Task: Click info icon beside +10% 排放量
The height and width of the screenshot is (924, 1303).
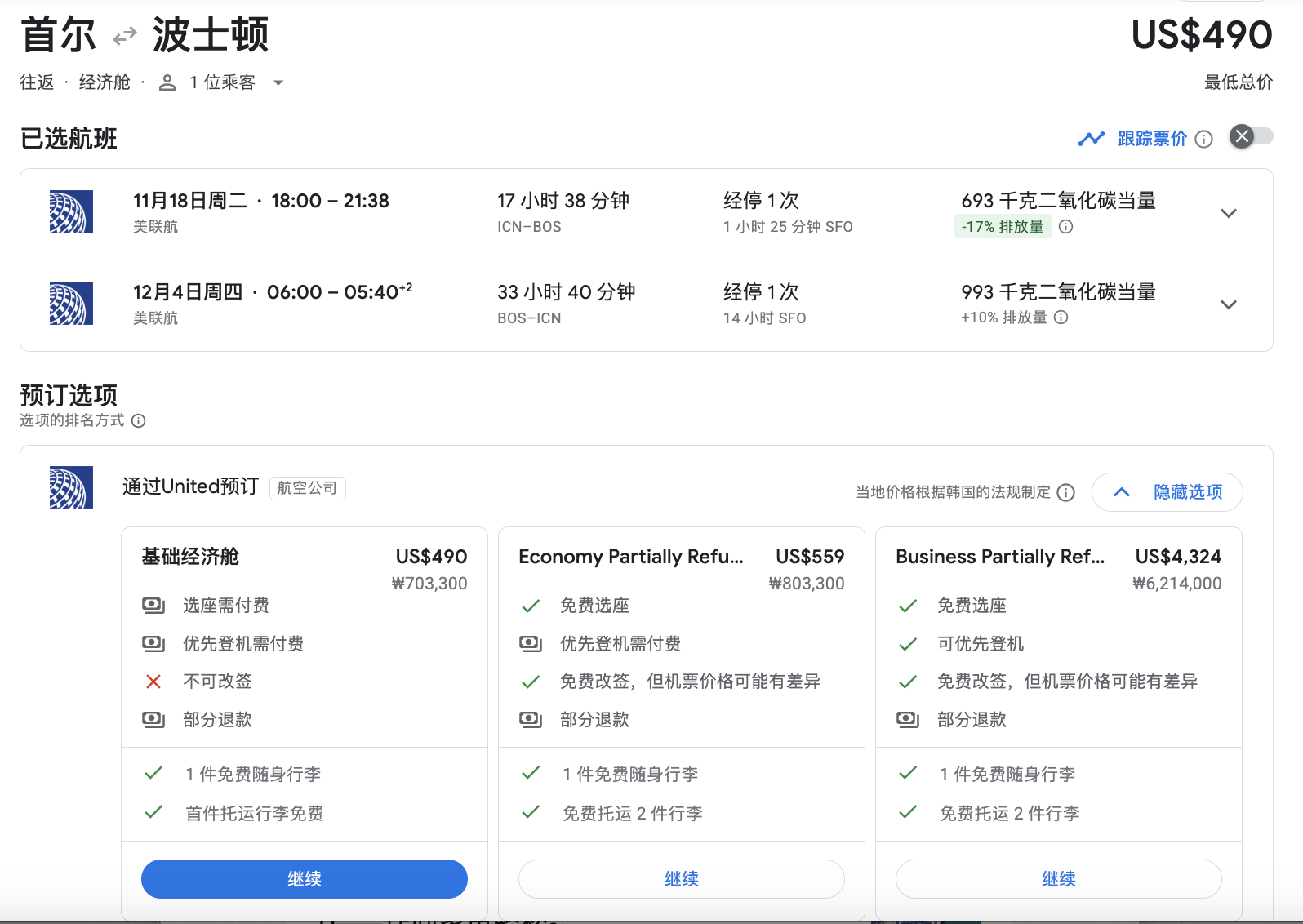Action: coord(1061,318)
